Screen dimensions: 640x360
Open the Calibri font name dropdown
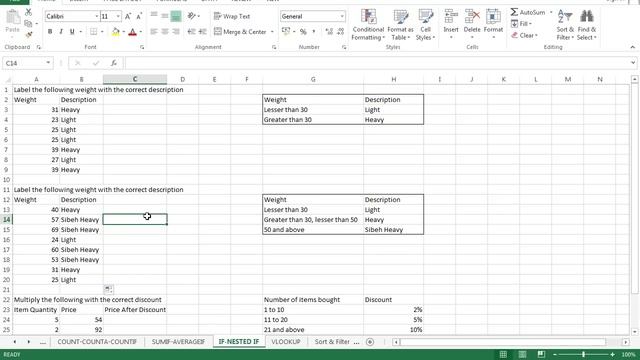[97, 16]
